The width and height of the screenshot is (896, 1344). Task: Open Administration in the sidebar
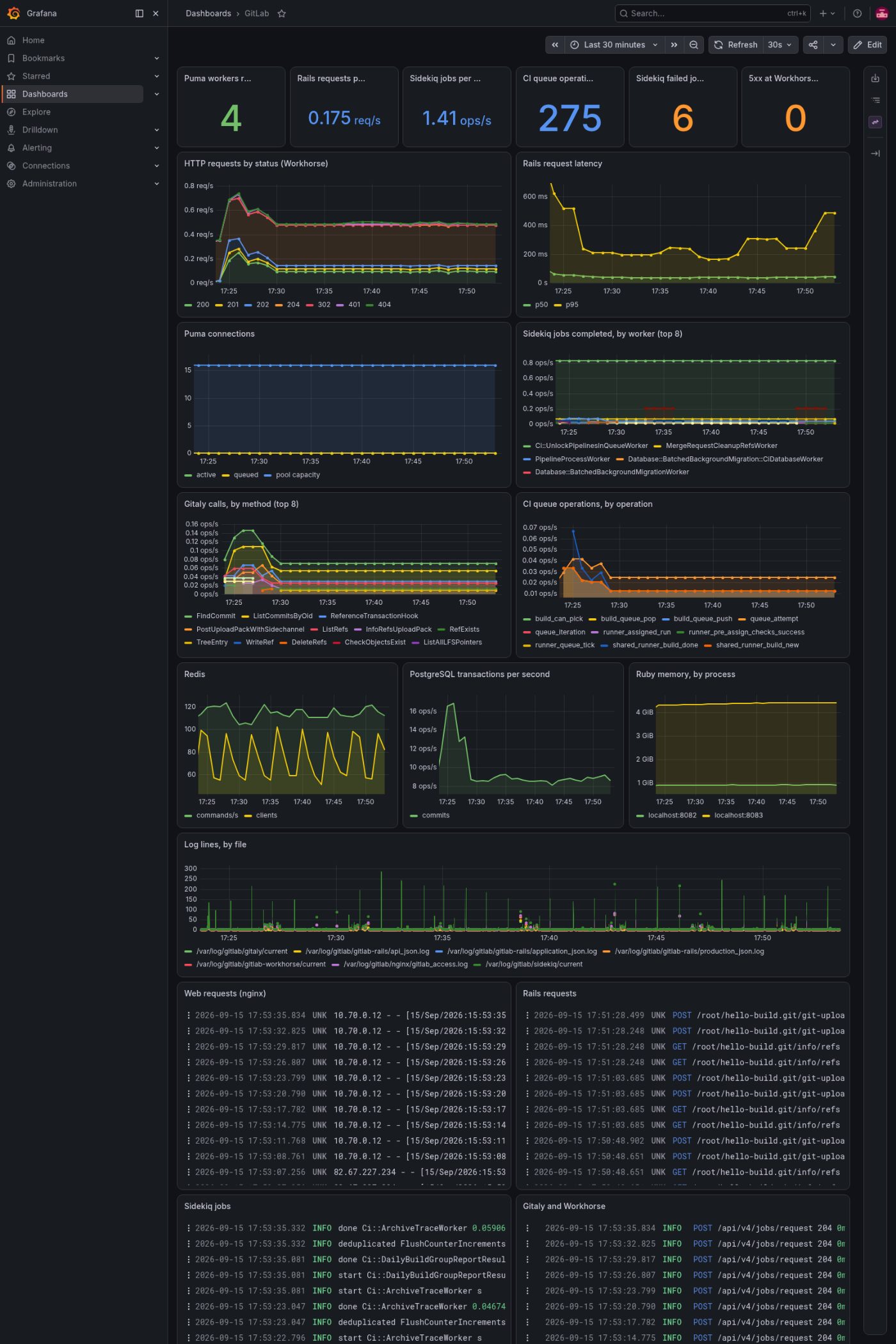49,184
